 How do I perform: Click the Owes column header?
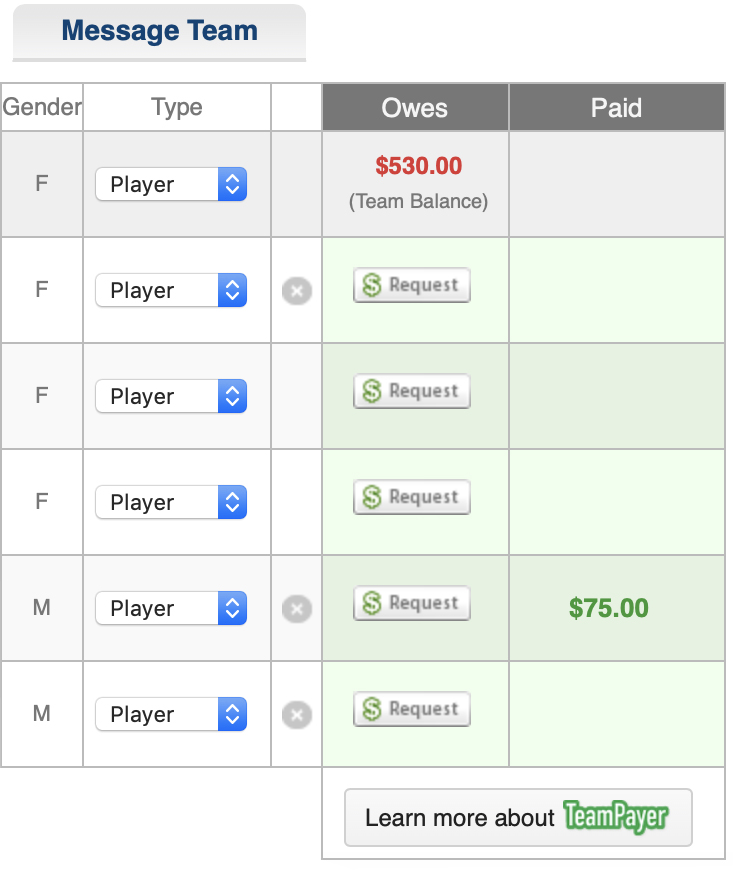415,108
